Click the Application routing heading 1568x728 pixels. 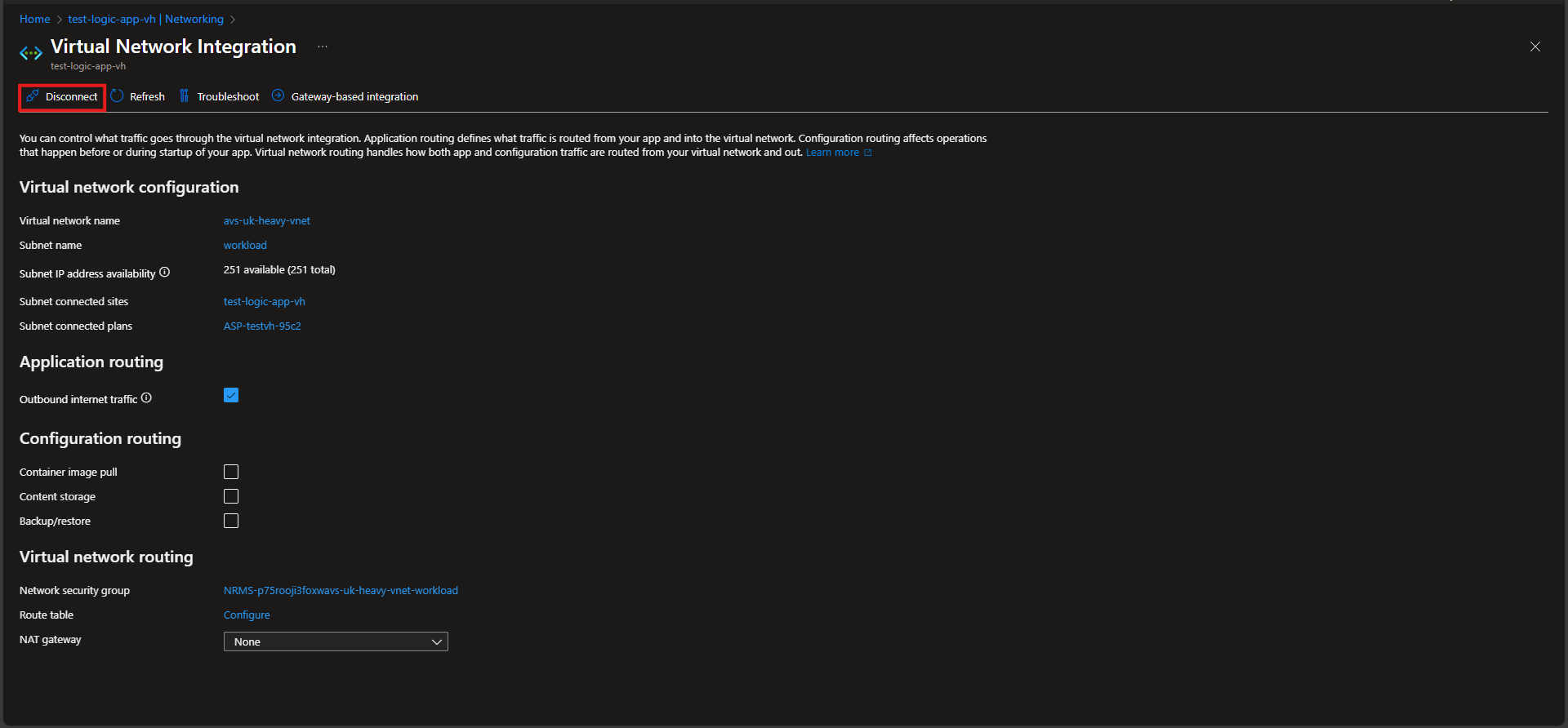coord(91,362)
